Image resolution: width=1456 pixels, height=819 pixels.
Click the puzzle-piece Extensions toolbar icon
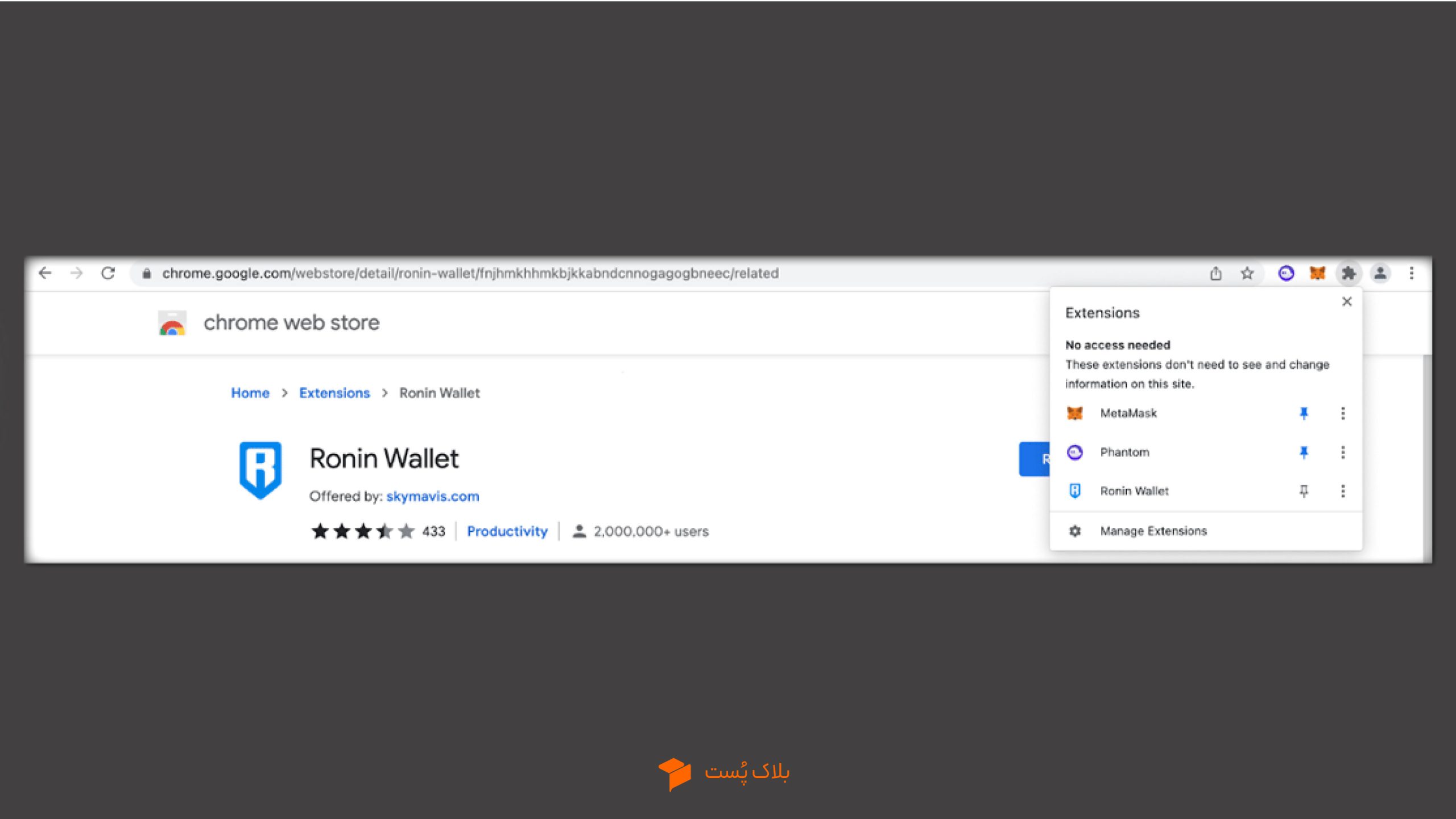(x=1349, y=274)
